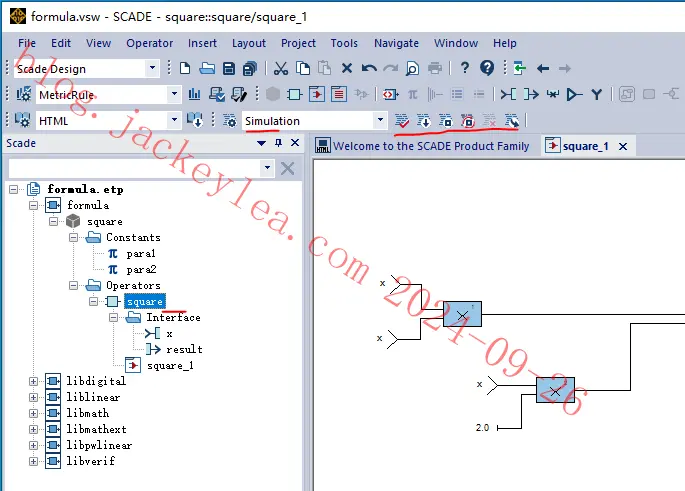Open the Simulation configuration dropdown
685x491 pixels.
[x=380, y=120]
